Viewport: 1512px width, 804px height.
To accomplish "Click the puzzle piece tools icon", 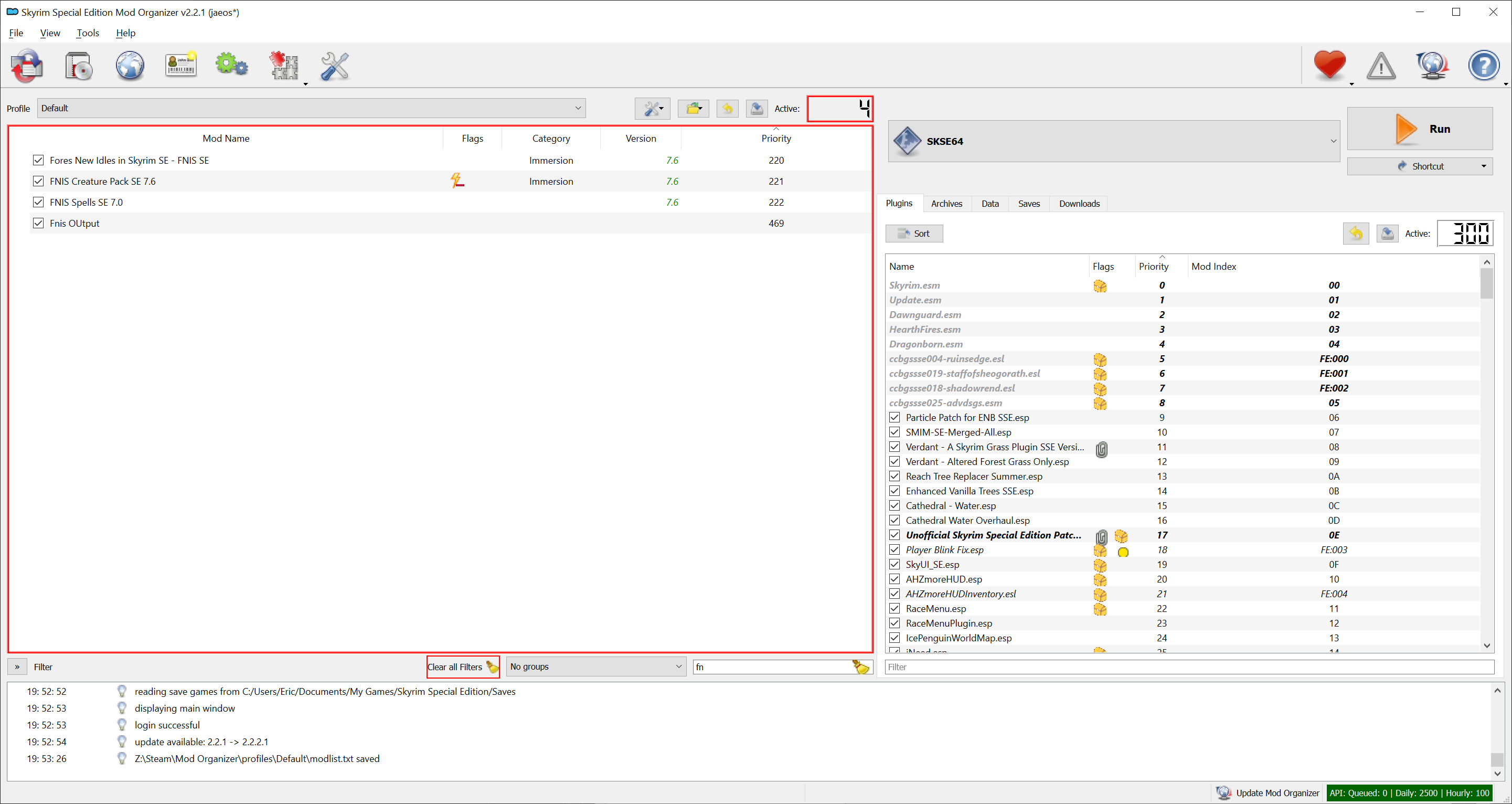I will tap(285, 65).
